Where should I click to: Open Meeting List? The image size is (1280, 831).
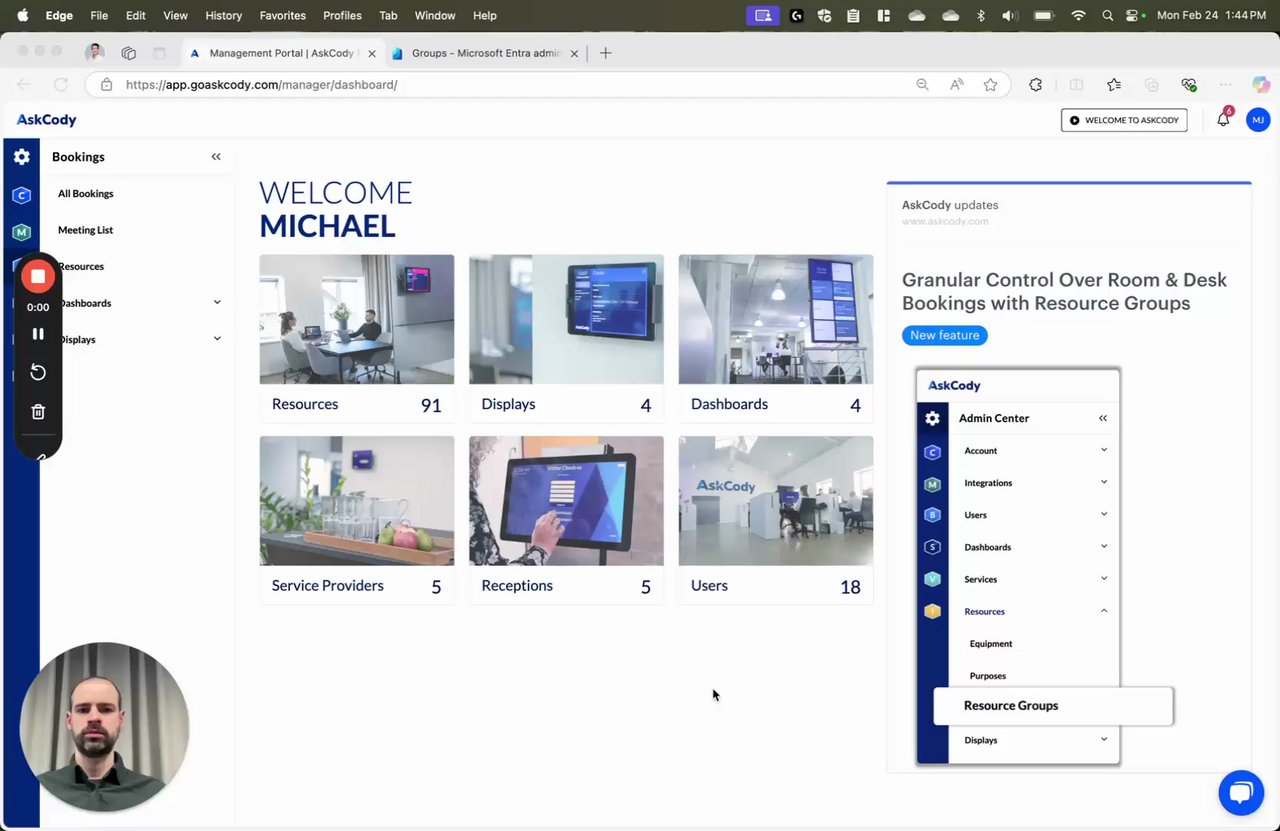pos(86,230)
